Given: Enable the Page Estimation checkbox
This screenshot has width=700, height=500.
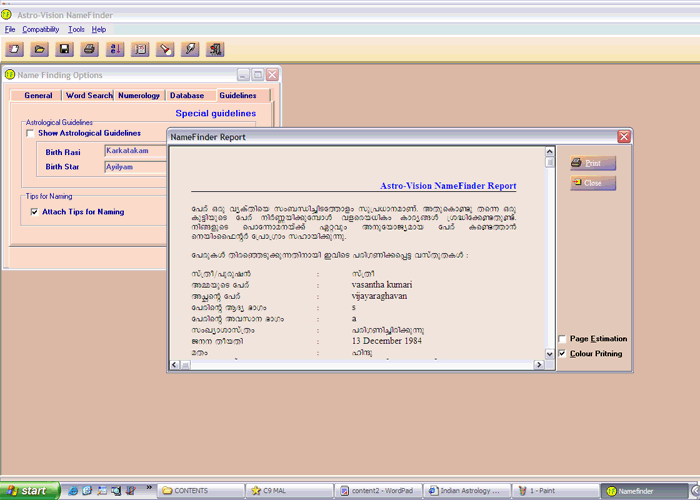Looking at the screenshot, I should [x=562, y=339].
